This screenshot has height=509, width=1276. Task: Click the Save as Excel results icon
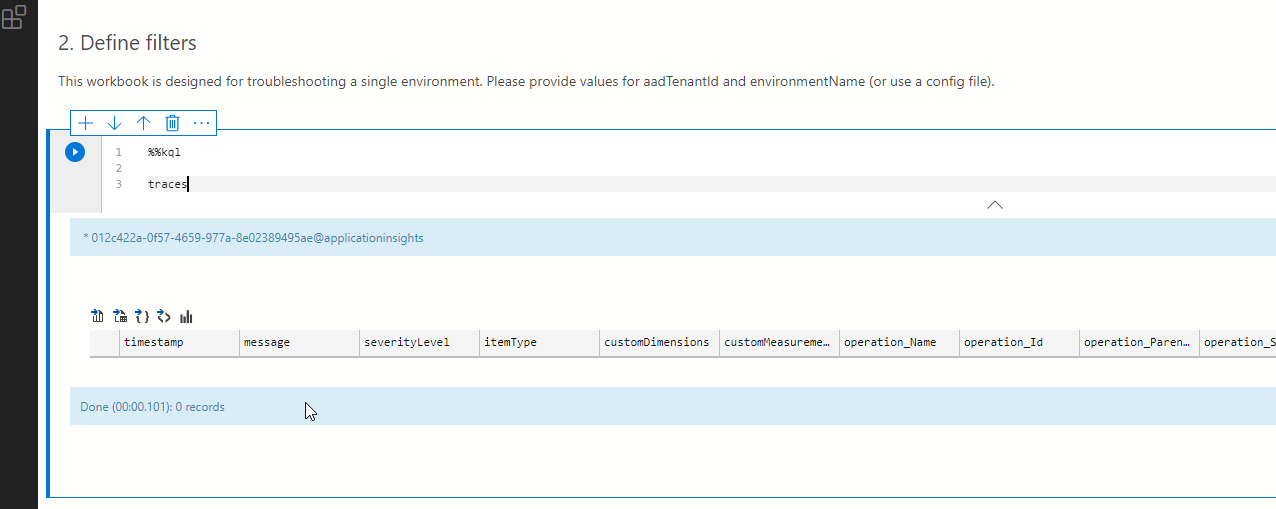120,317
